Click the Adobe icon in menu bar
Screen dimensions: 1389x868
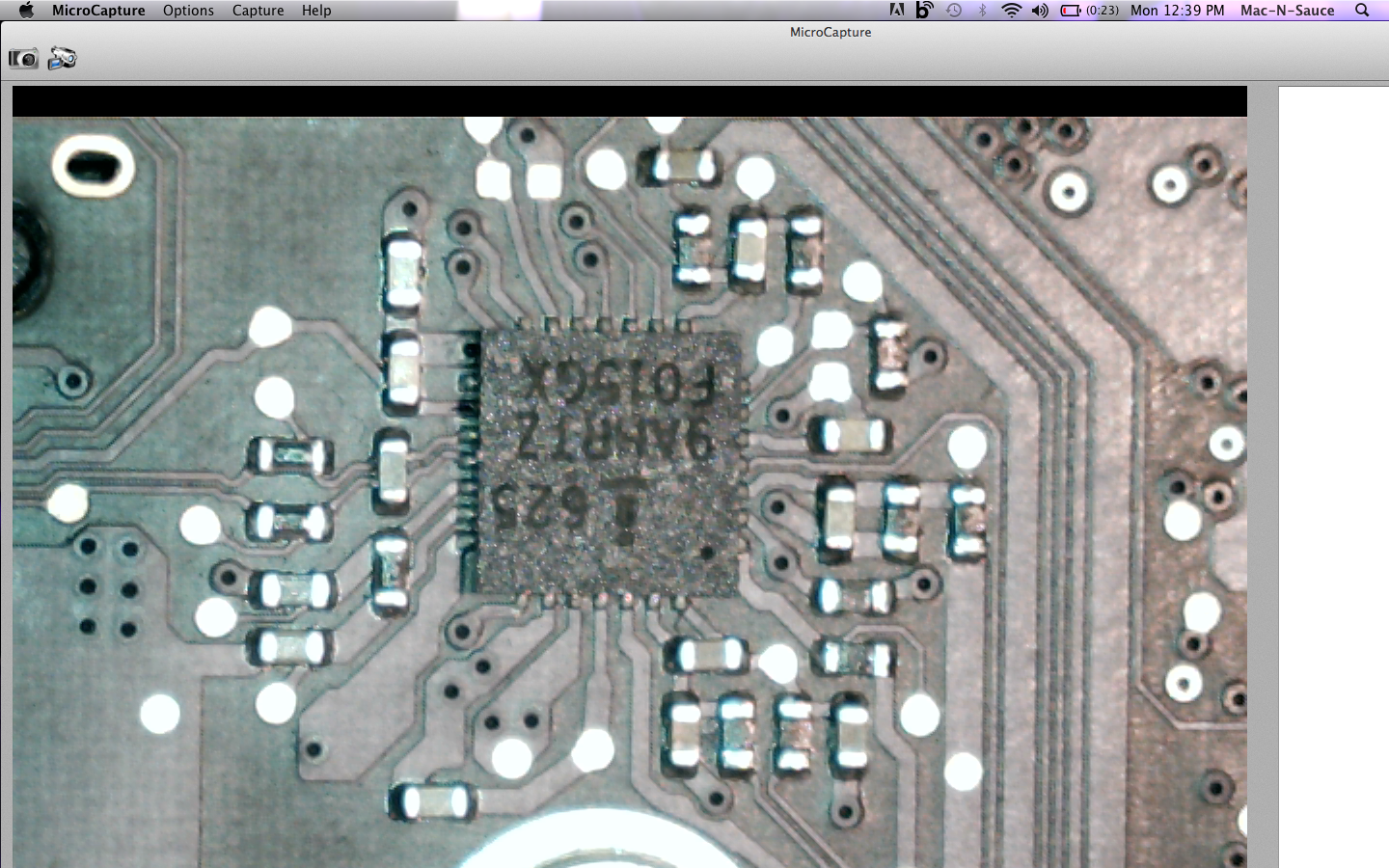point(897,10)
